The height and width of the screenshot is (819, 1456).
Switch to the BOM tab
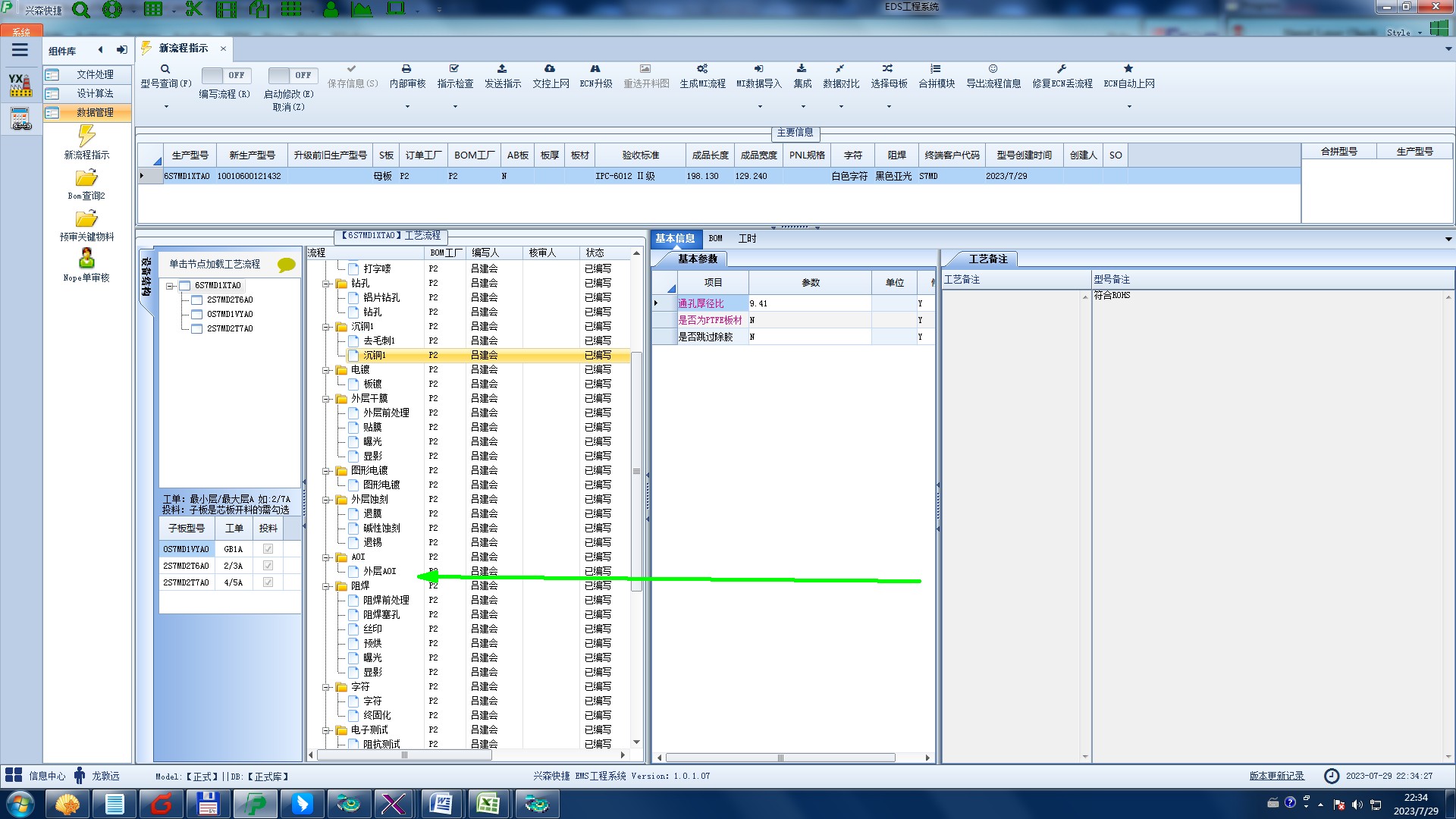715,238
